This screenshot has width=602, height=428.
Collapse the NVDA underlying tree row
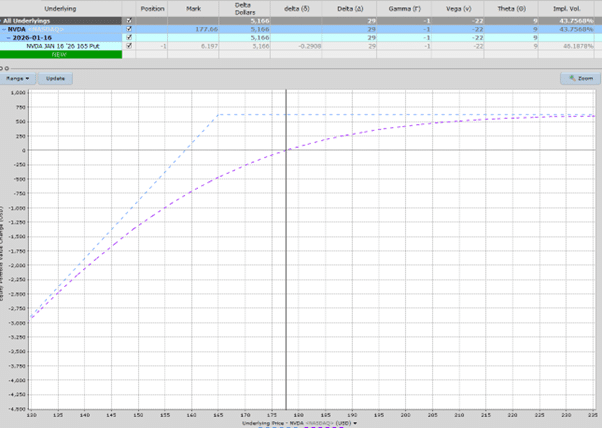coord(4,28)
